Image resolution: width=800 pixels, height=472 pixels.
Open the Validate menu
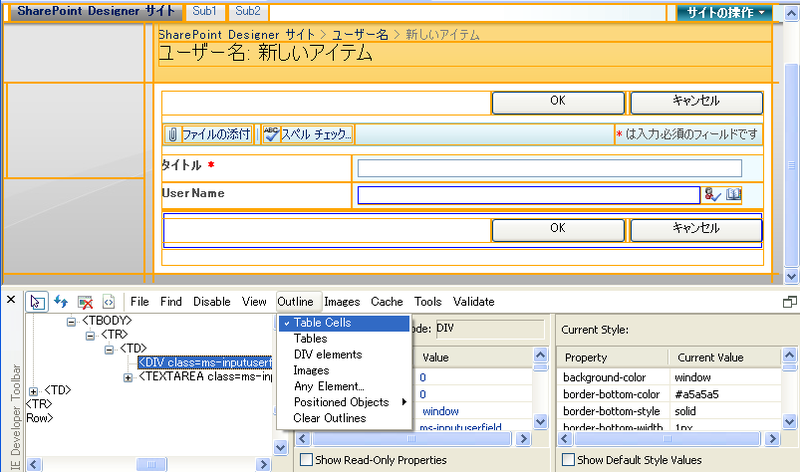[473, 302]
